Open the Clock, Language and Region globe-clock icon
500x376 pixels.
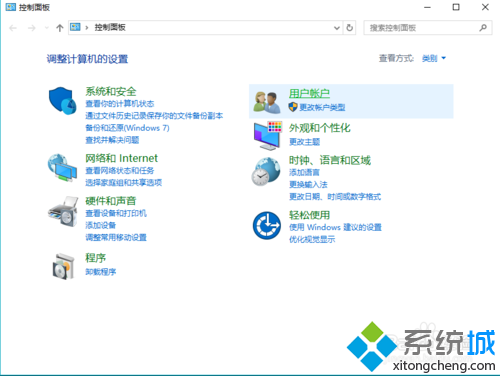pyautogui.click(x=266, y=171)
